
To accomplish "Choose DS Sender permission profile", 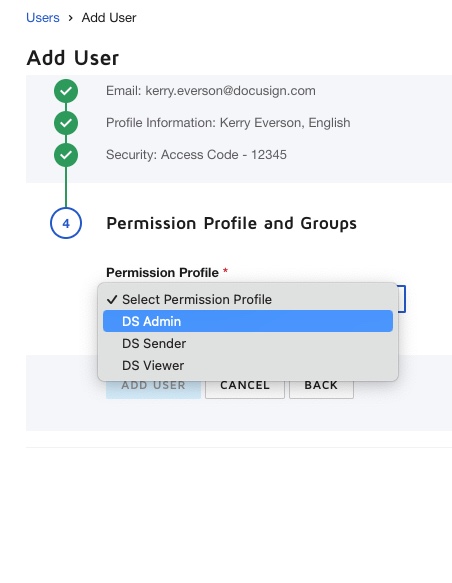I will coord(248,343).
